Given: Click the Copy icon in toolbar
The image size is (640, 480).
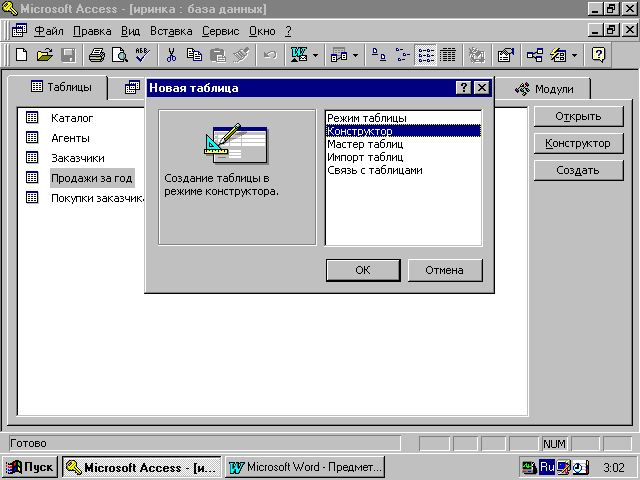Looking at the screenshot, I should click(194, 55).
